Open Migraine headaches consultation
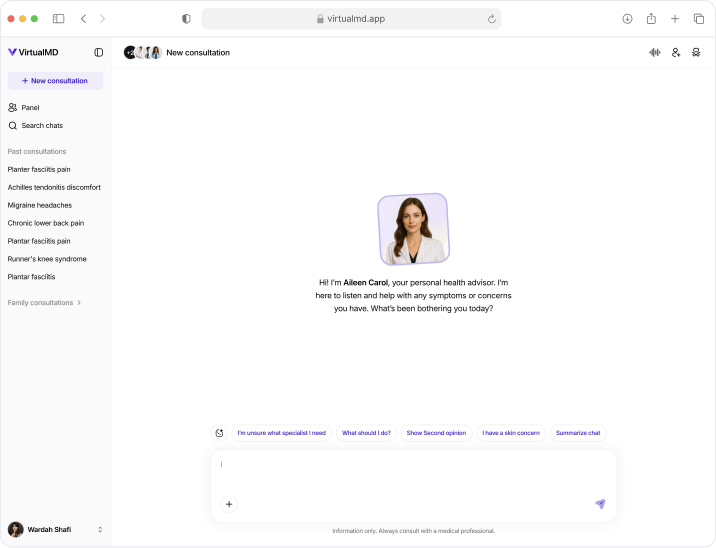Image resolution: width=716 pixels, height=548 pixels. point(40,205)
